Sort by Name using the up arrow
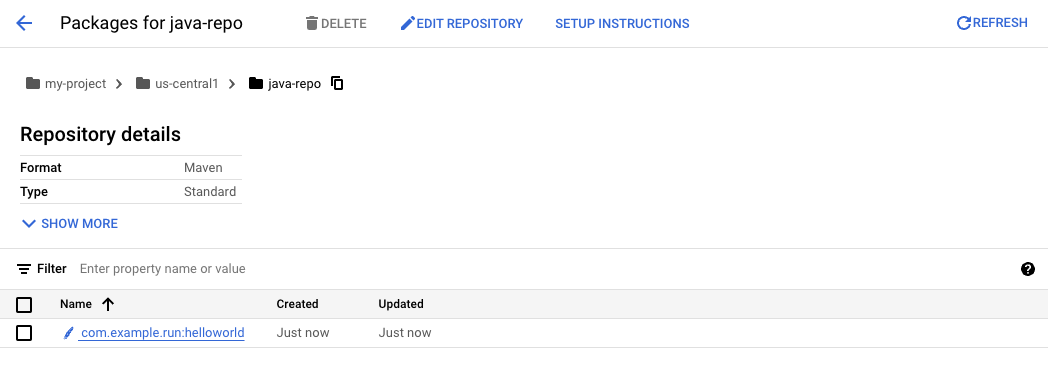 point(108,304)
